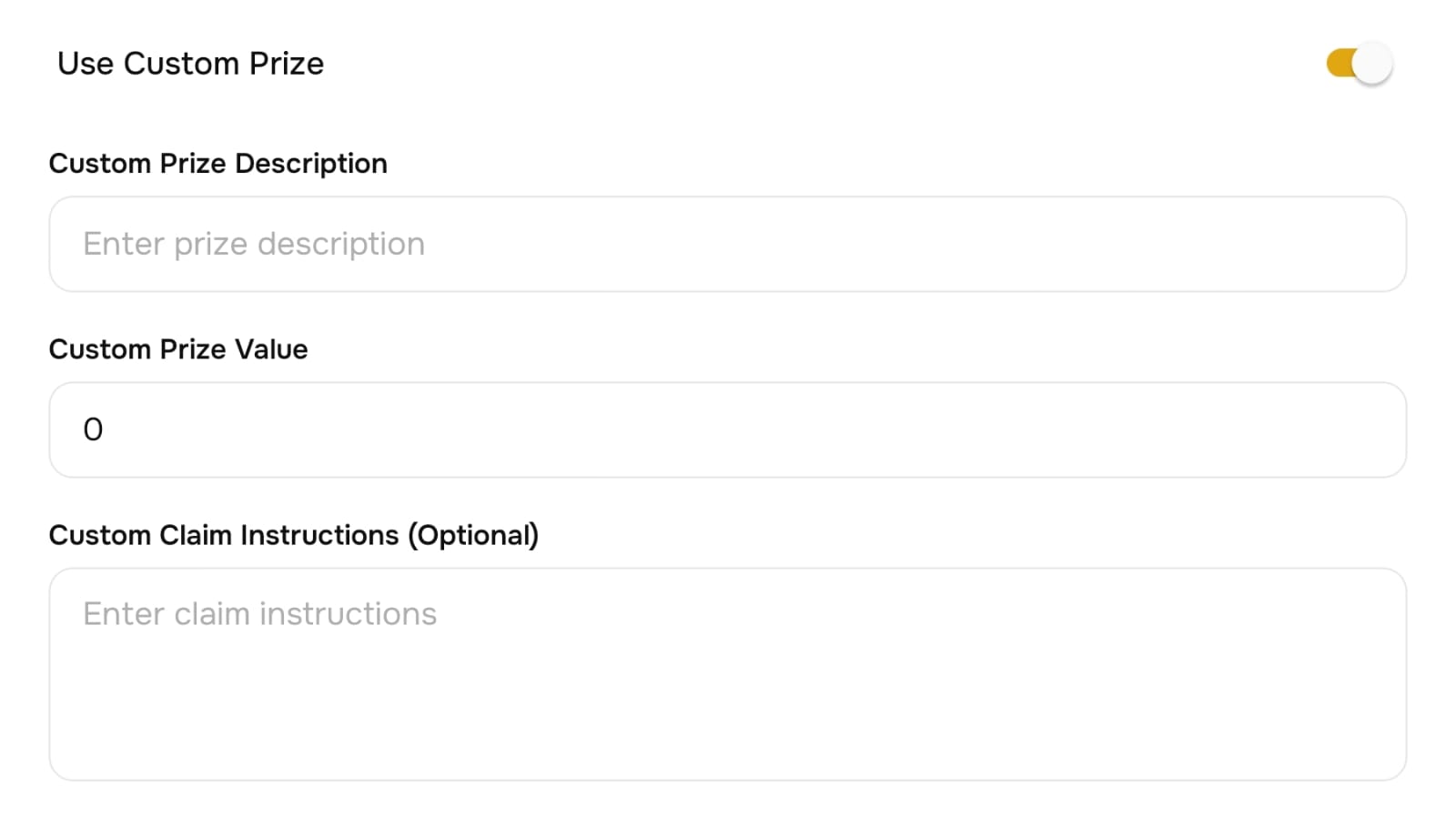The height and width of the screenshot is (817, 1456).
Task: Click the empty right end of the prize description field
Action: (1274, 244)
